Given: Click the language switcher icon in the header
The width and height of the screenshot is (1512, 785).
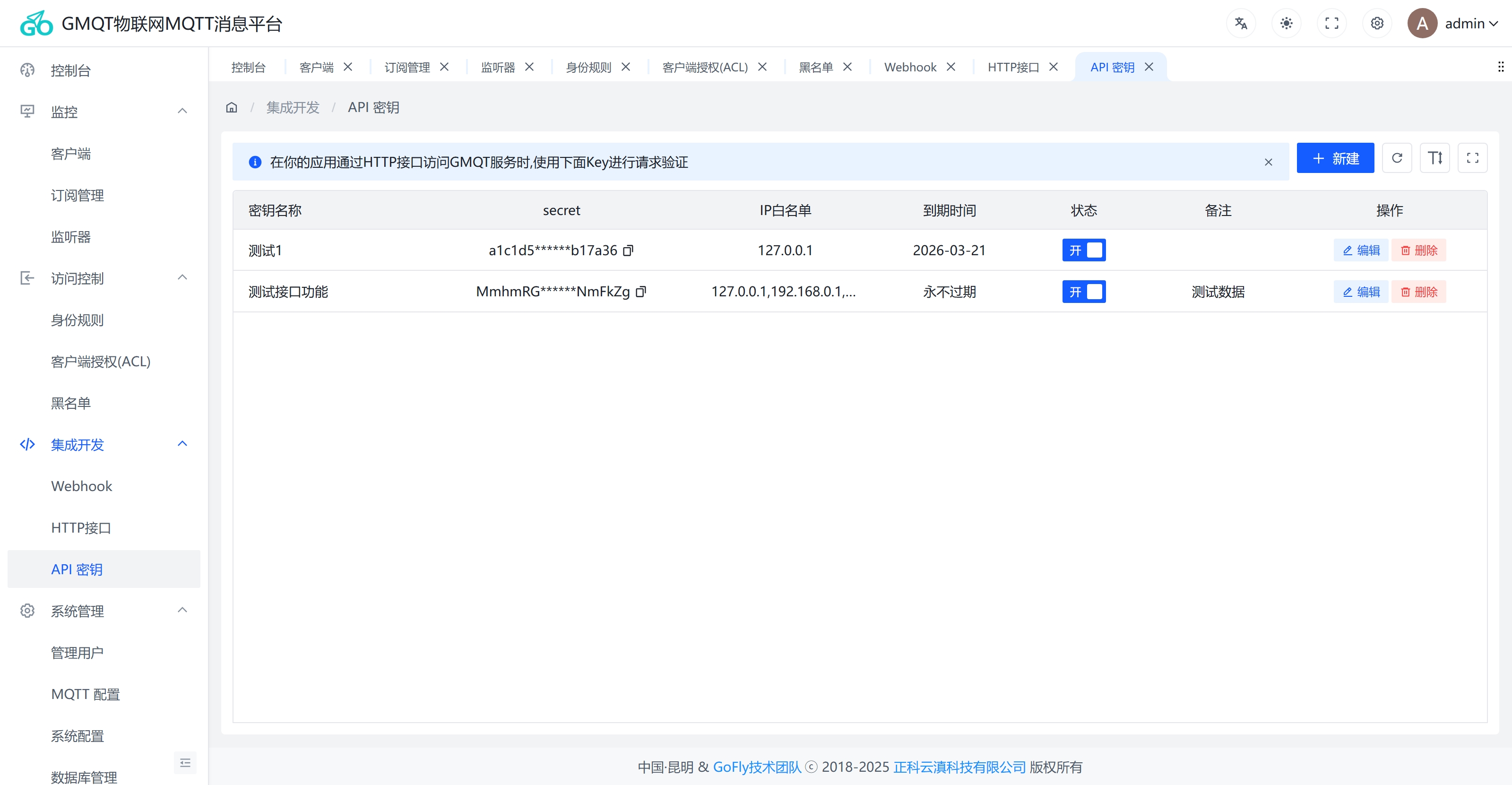Looking at the screenshot, I should pos(1241,23).
